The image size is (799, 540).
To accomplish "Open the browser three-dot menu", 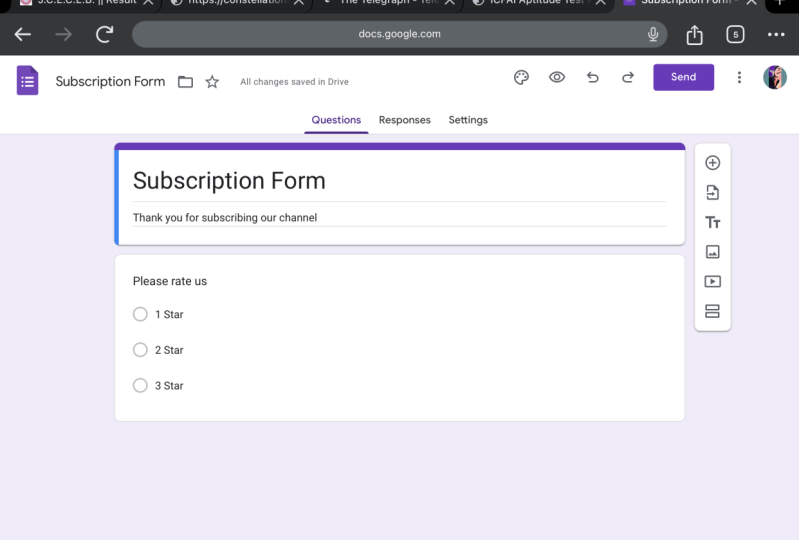I will pos(776,35).
